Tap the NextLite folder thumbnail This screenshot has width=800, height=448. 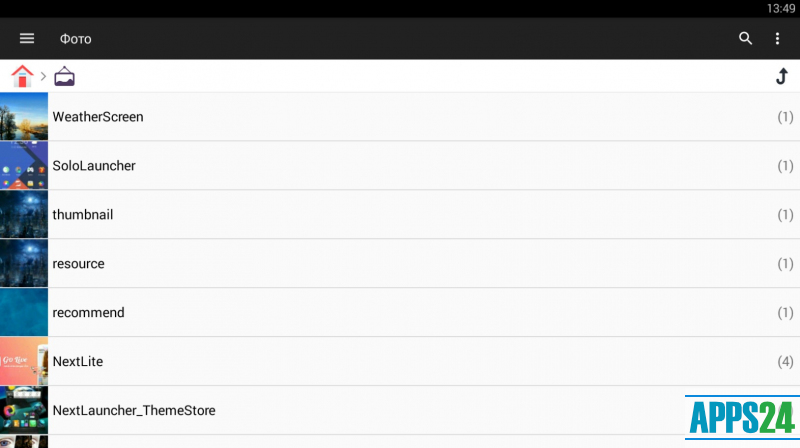click(x=24, y=362)
